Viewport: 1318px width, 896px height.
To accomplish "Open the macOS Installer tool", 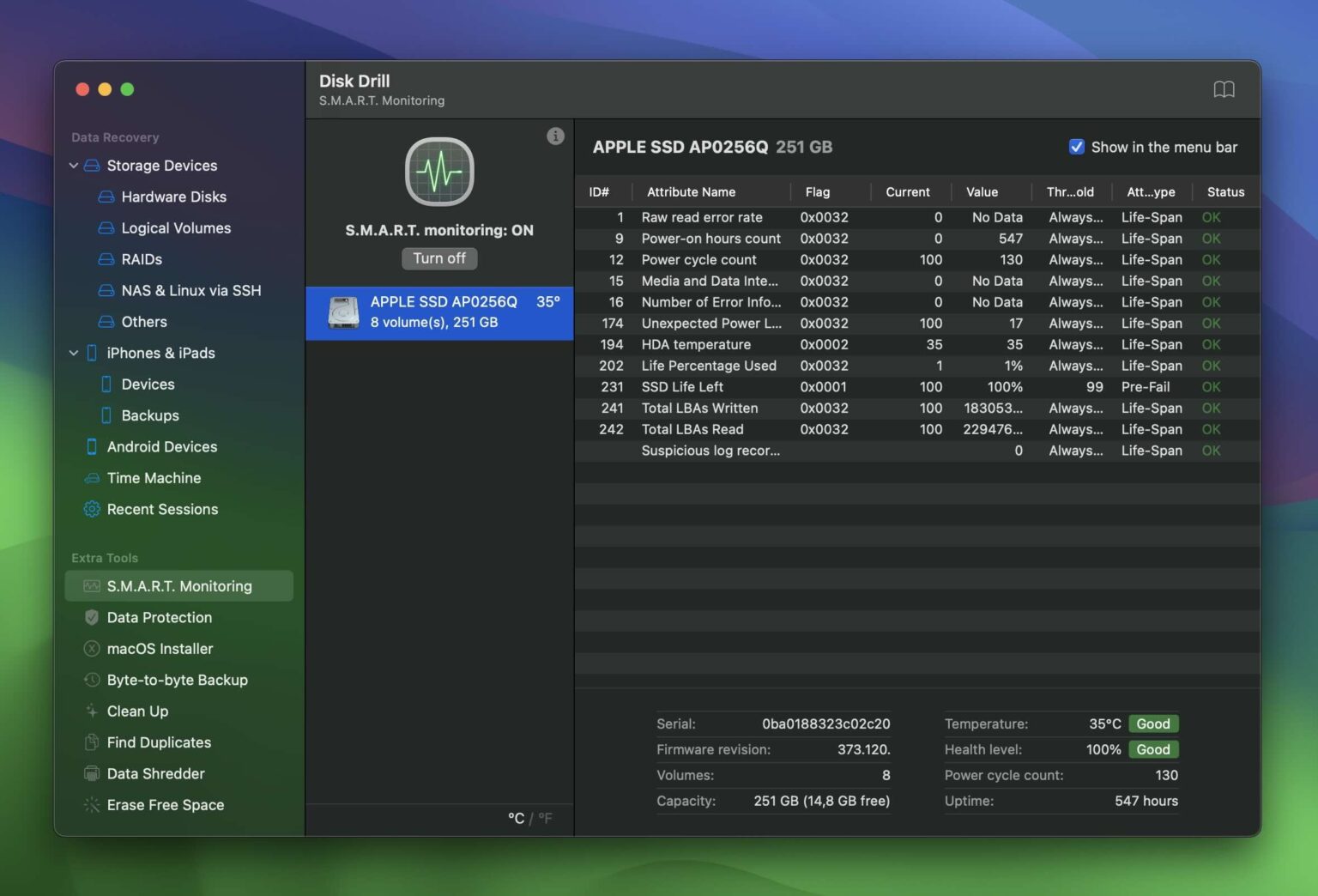I will (x=160, y=649).
